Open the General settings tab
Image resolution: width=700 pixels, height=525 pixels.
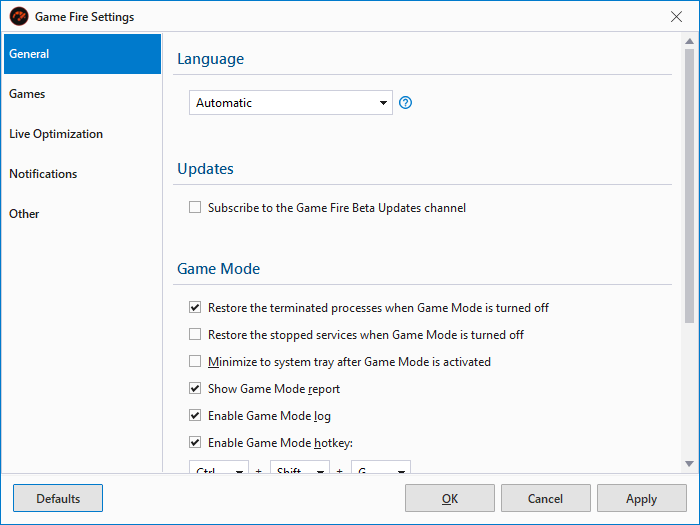pos(82,54)
